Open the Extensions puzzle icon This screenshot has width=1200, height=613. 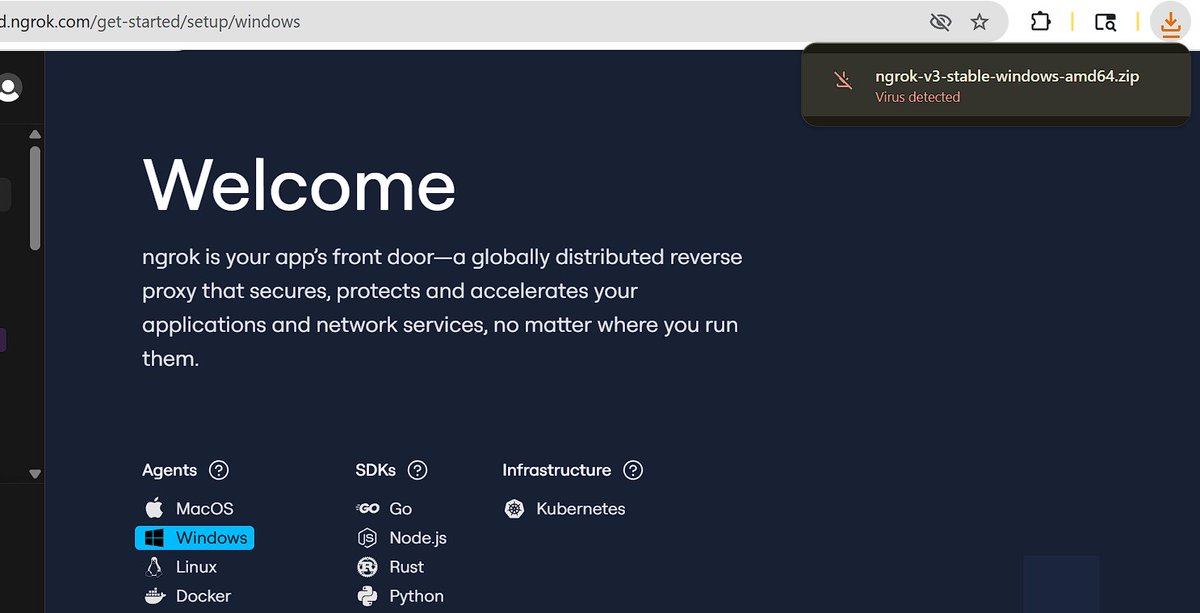1041,21
